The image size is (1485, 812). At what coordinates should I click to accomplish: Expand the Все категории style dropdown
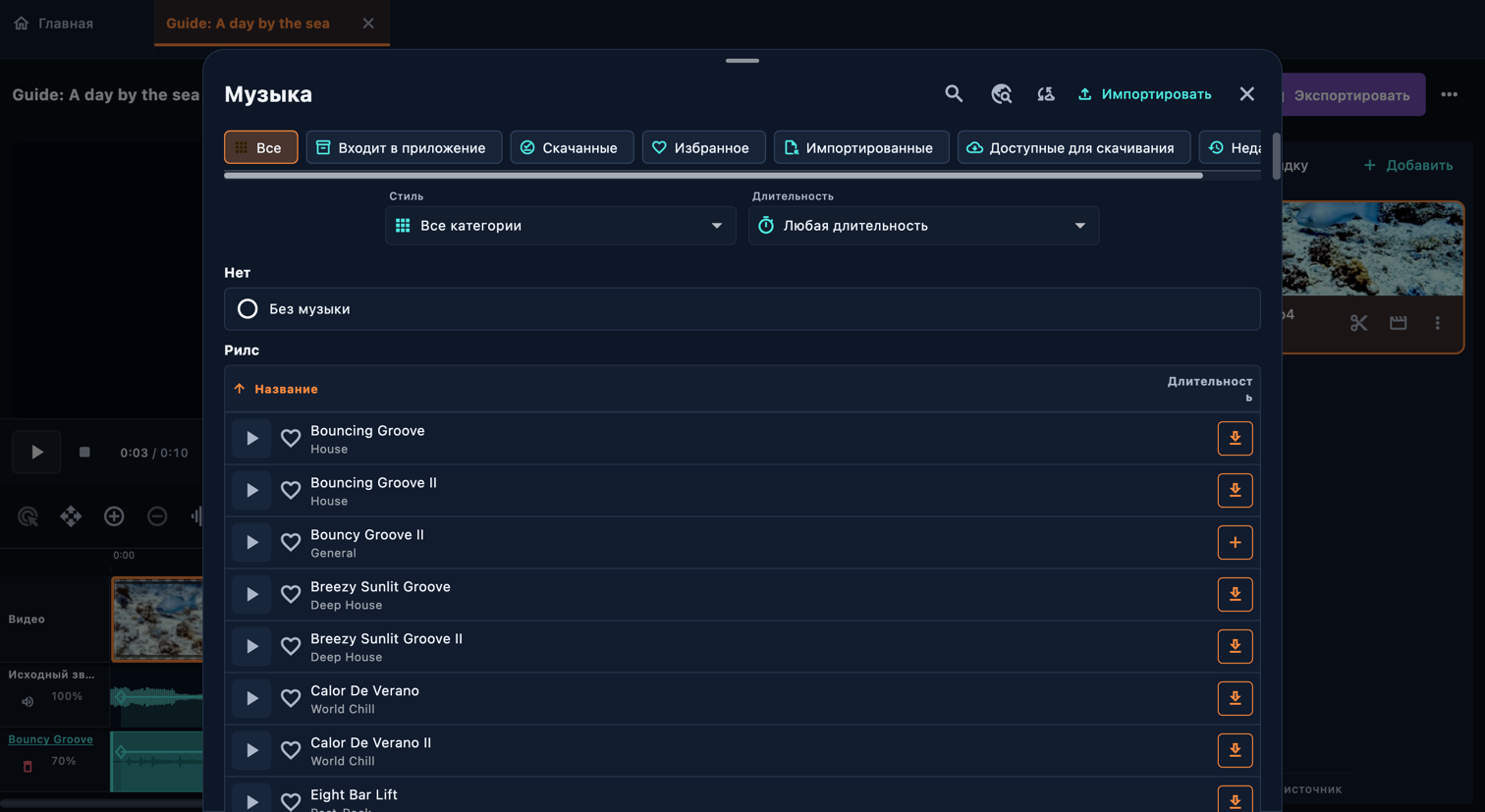[x=560, y=226]
